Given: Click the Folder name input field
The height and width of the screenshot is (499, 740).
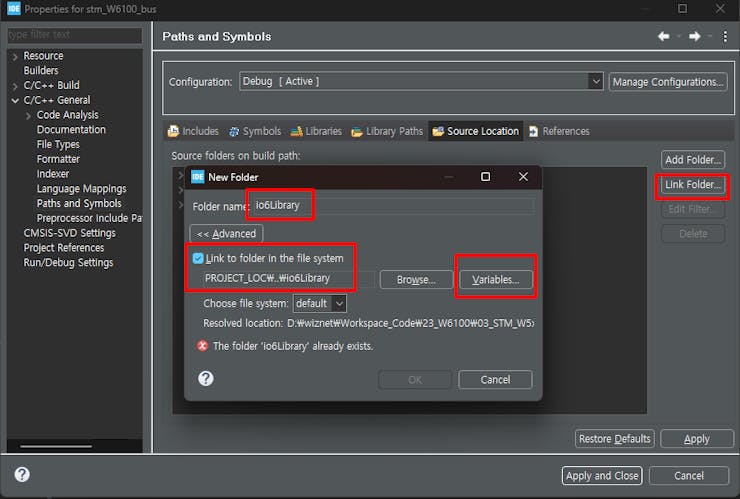Looking at the screenshot, I should tap(393, 206).
